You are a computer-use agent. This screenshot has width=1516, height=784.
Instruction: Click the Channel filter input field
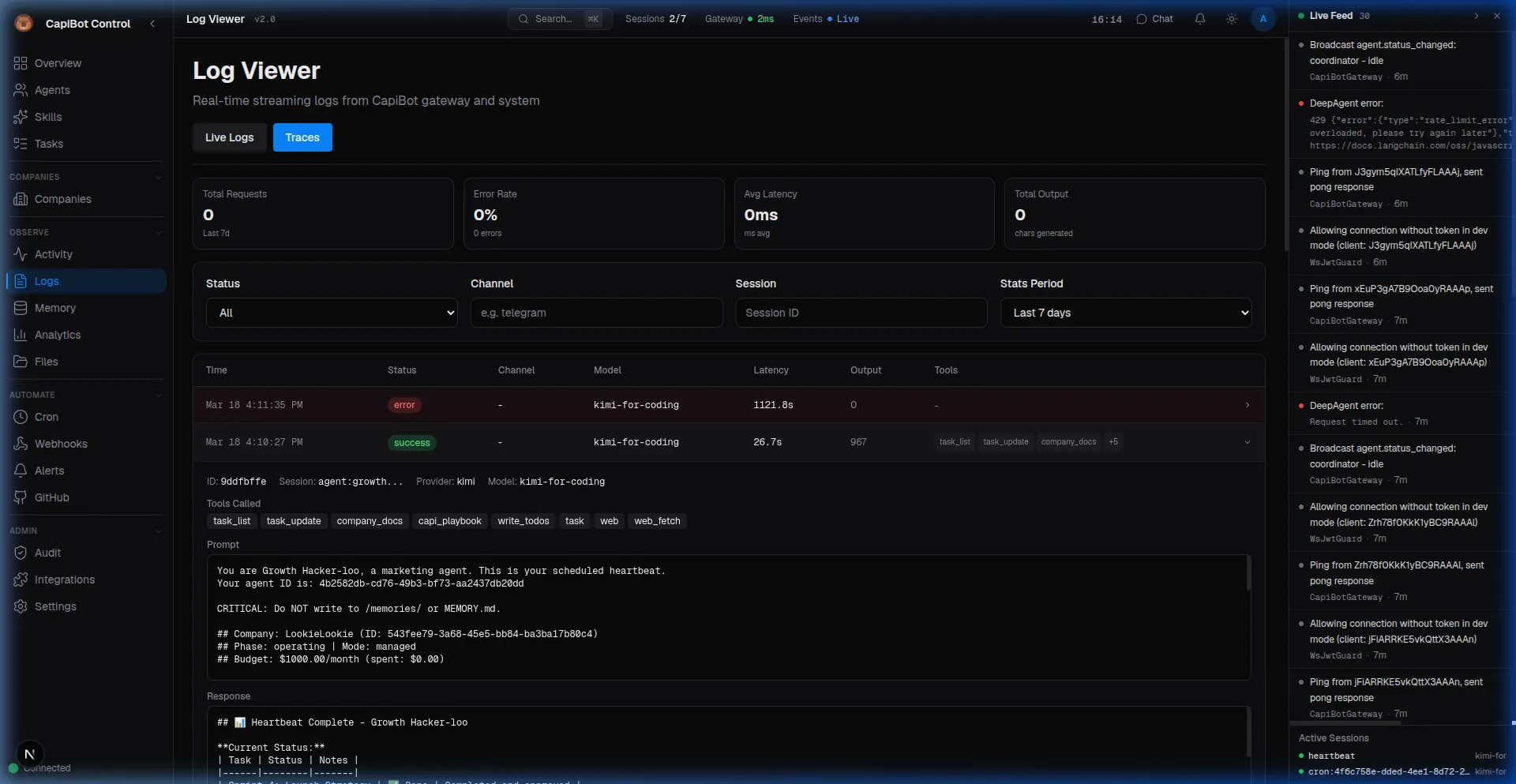pyautogui.click(x=596, y=313)
